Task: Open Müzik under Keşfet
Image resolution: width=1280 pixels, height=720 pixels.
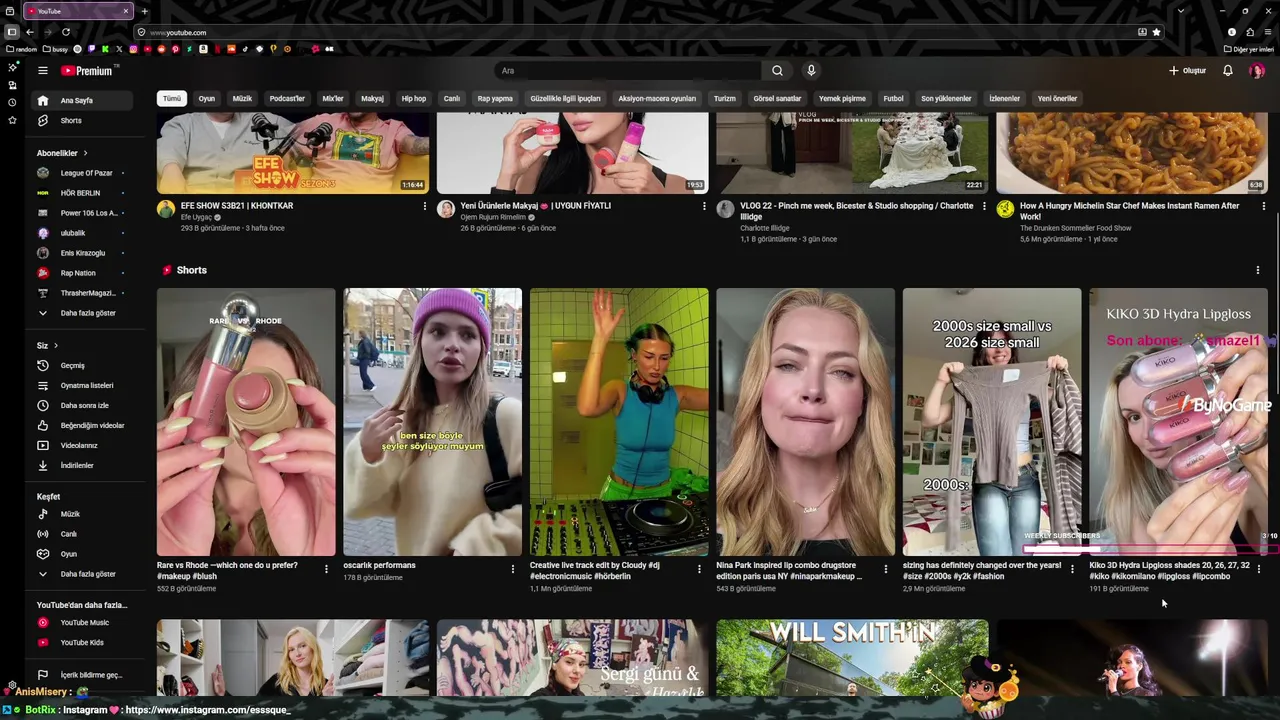Action: tap(84, 514)
